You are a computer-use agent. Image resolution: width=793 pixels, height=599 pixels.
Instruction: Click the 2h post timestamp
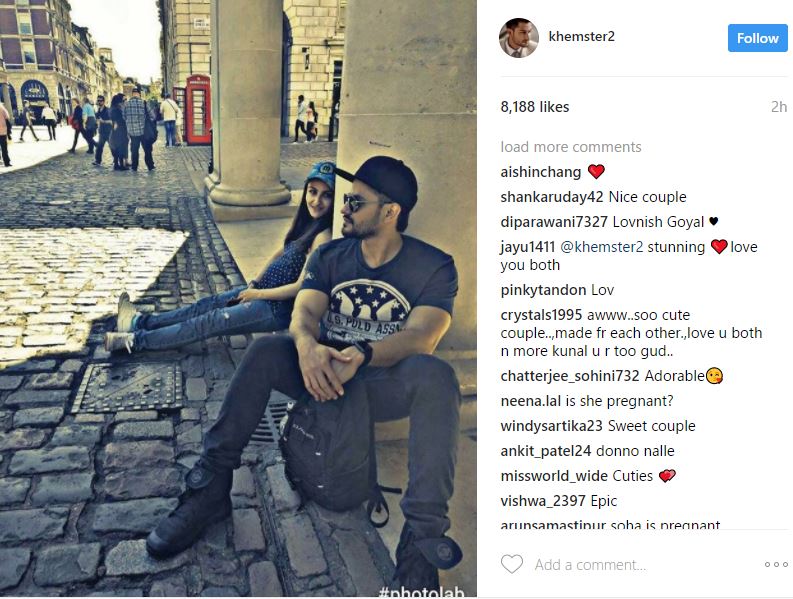779,107
